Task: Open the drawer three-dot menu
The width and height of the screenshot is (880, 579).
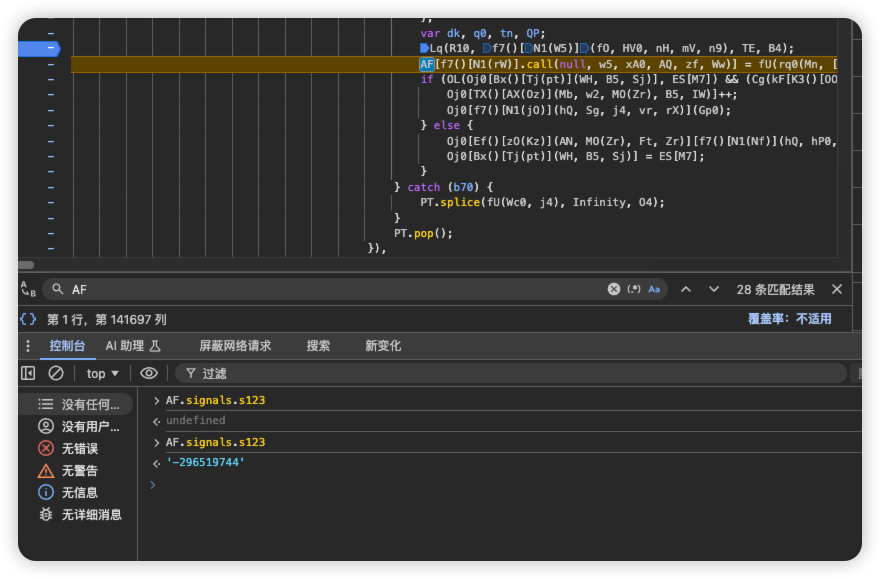Action: tap(28, 346)
